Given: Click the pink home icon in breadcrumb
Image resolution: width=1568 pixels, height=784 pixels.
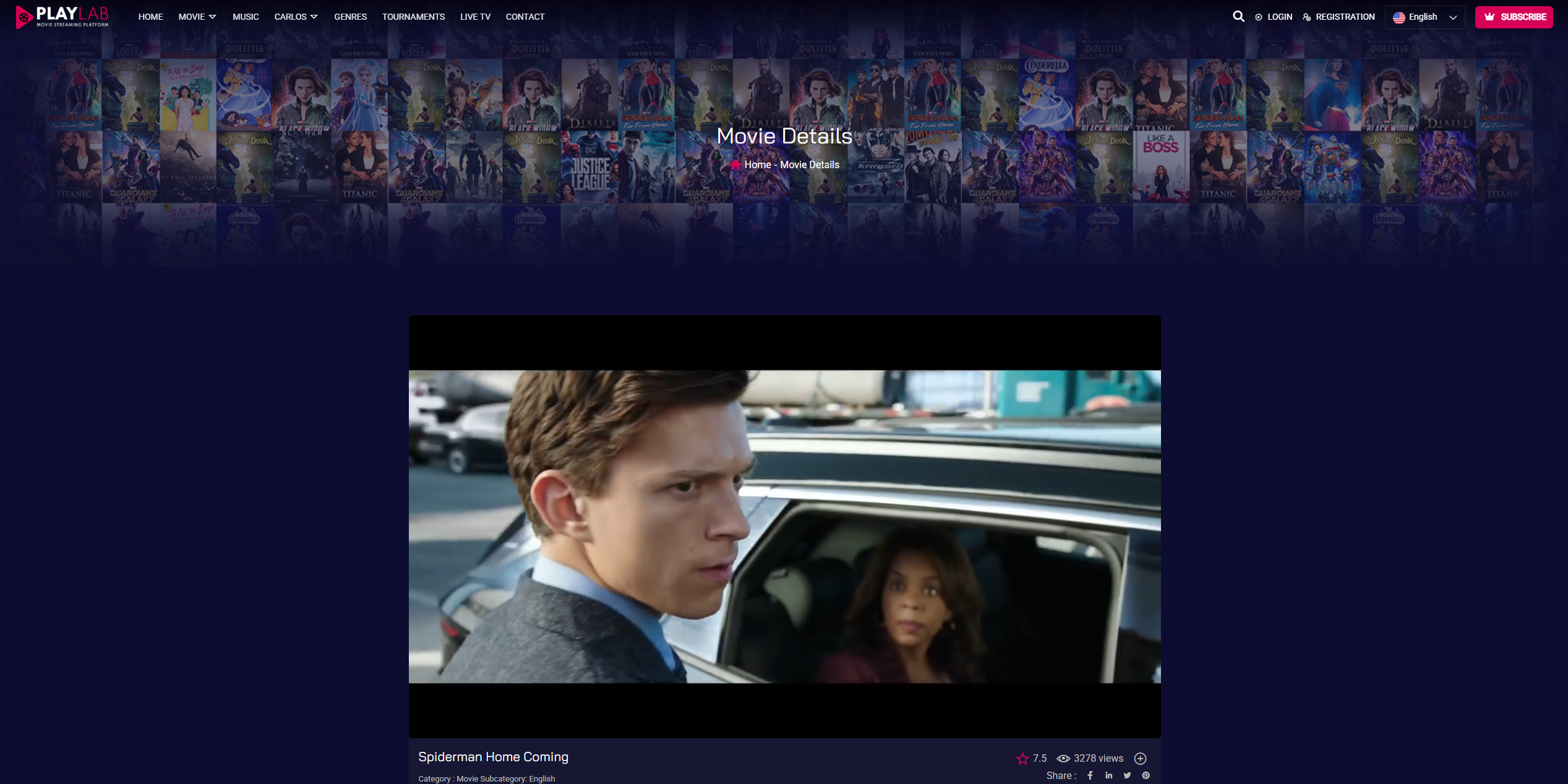Looking at the screenshot, I should click(735, 164).
